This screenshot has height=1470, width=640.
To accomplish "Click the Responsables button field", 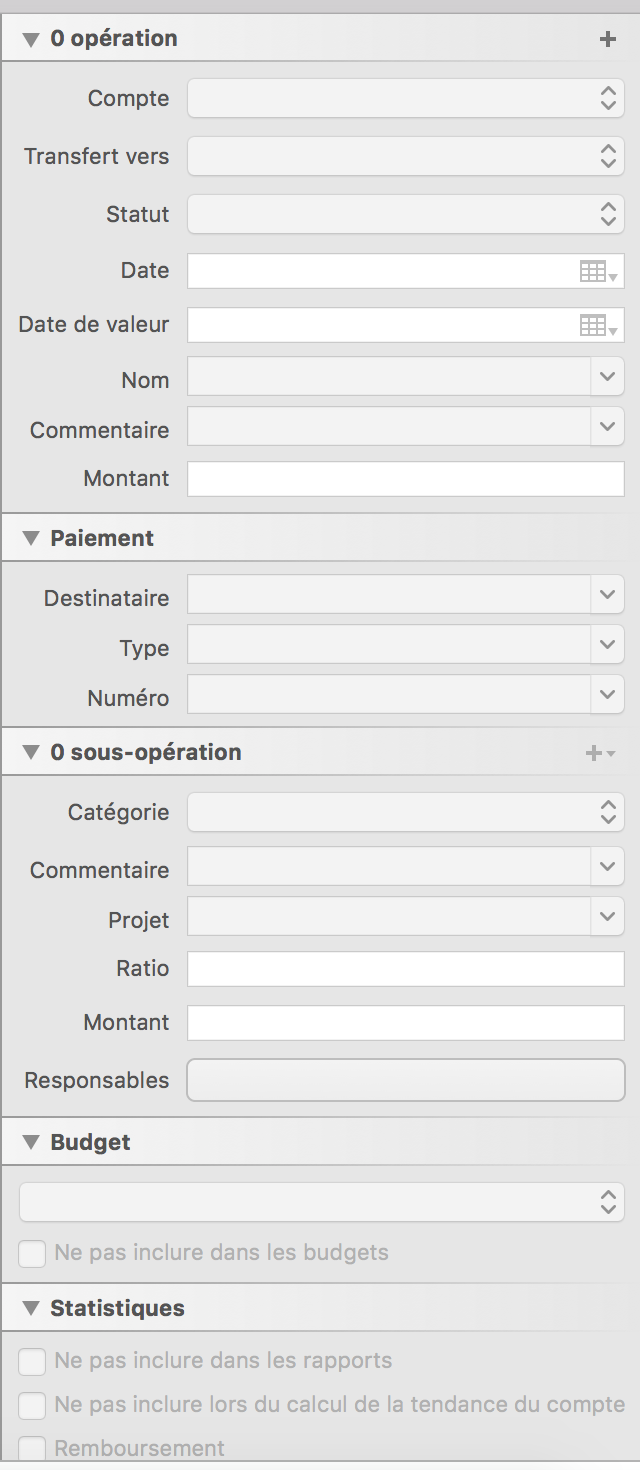I will click(406, 1080).
